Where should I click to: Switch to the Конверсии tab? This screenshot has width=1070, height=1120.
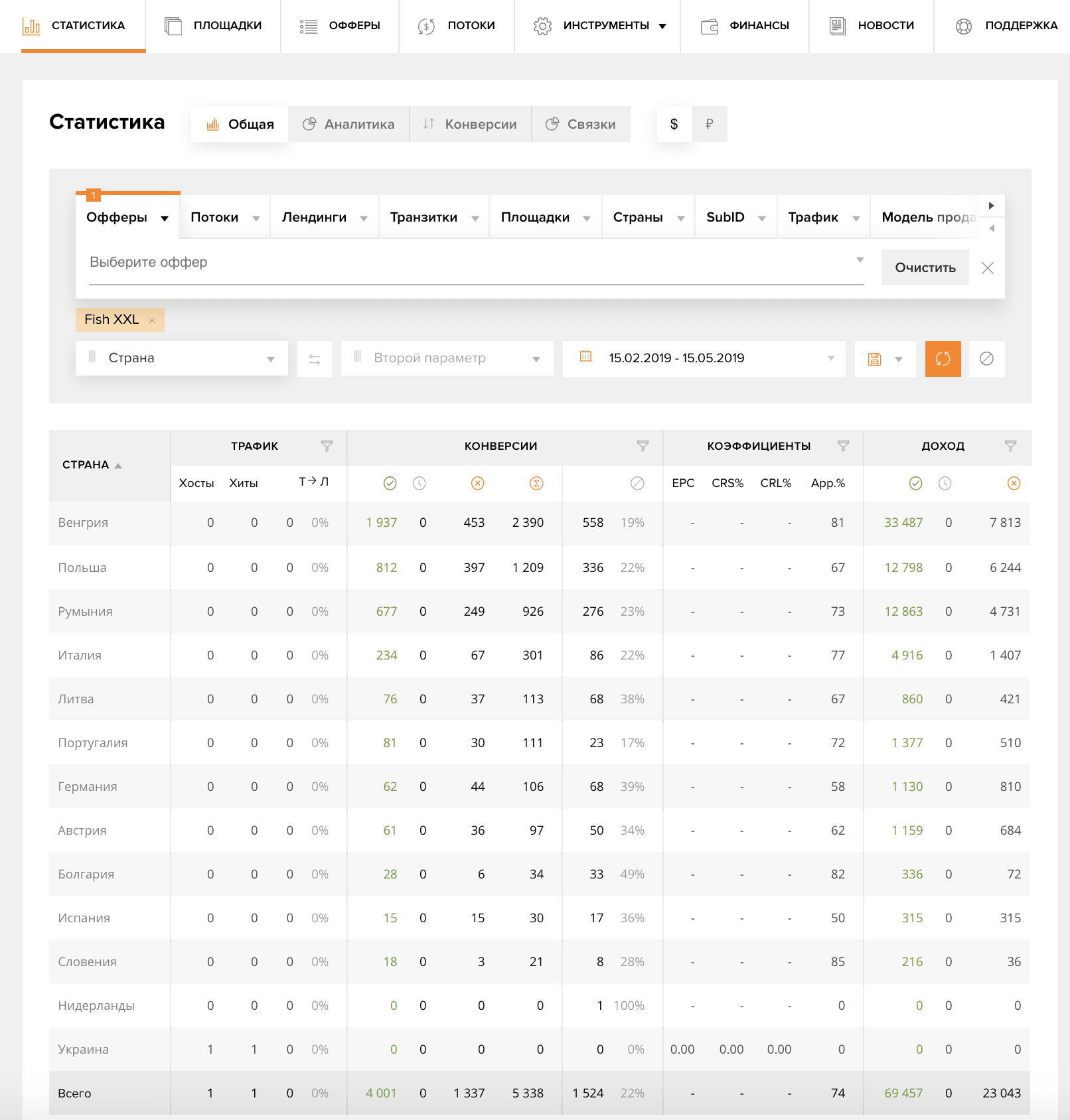471,124
